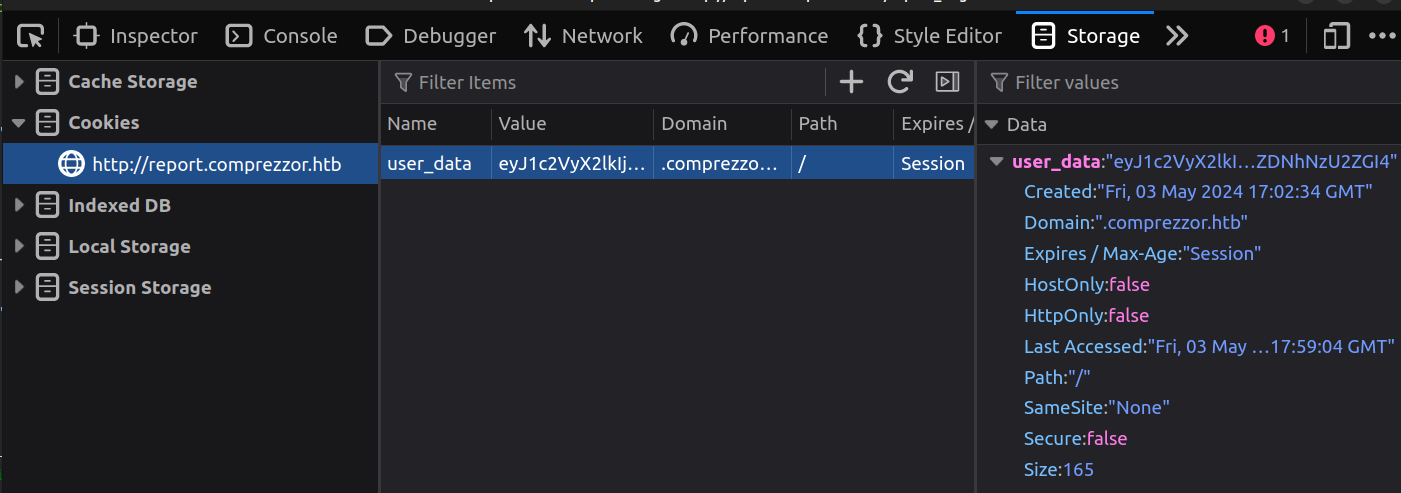Expand the Local Storage tree node
Image resolution: width=1401 pixels, height=493 pixels.
[19, 247]
